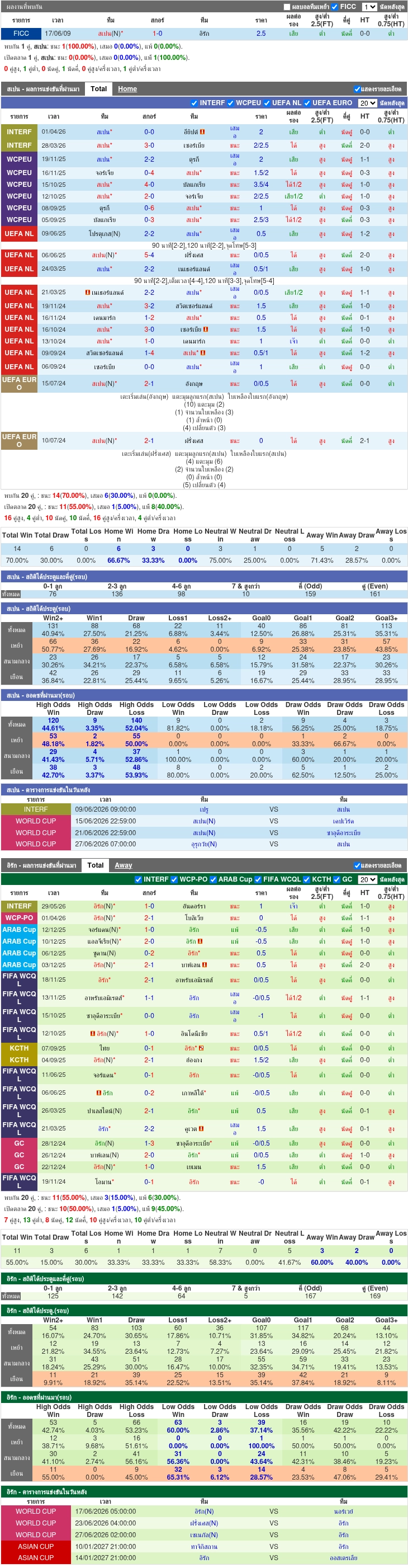Viewport: 408px width, 1568px height.
Task: Click the ซาอุดีอาระเบีย team link in Spain's fixtures
Action: click(344, 833)
